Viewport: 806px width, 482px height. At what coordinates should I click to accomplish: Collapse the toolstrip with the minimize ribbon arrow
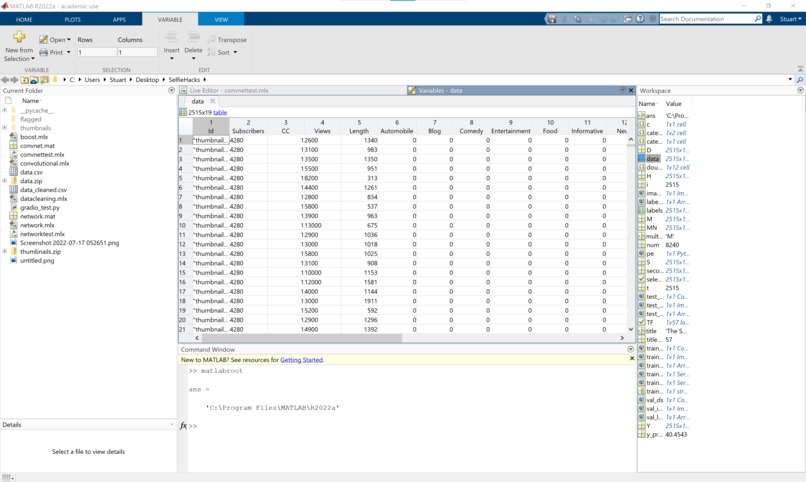tap(800, 69)
